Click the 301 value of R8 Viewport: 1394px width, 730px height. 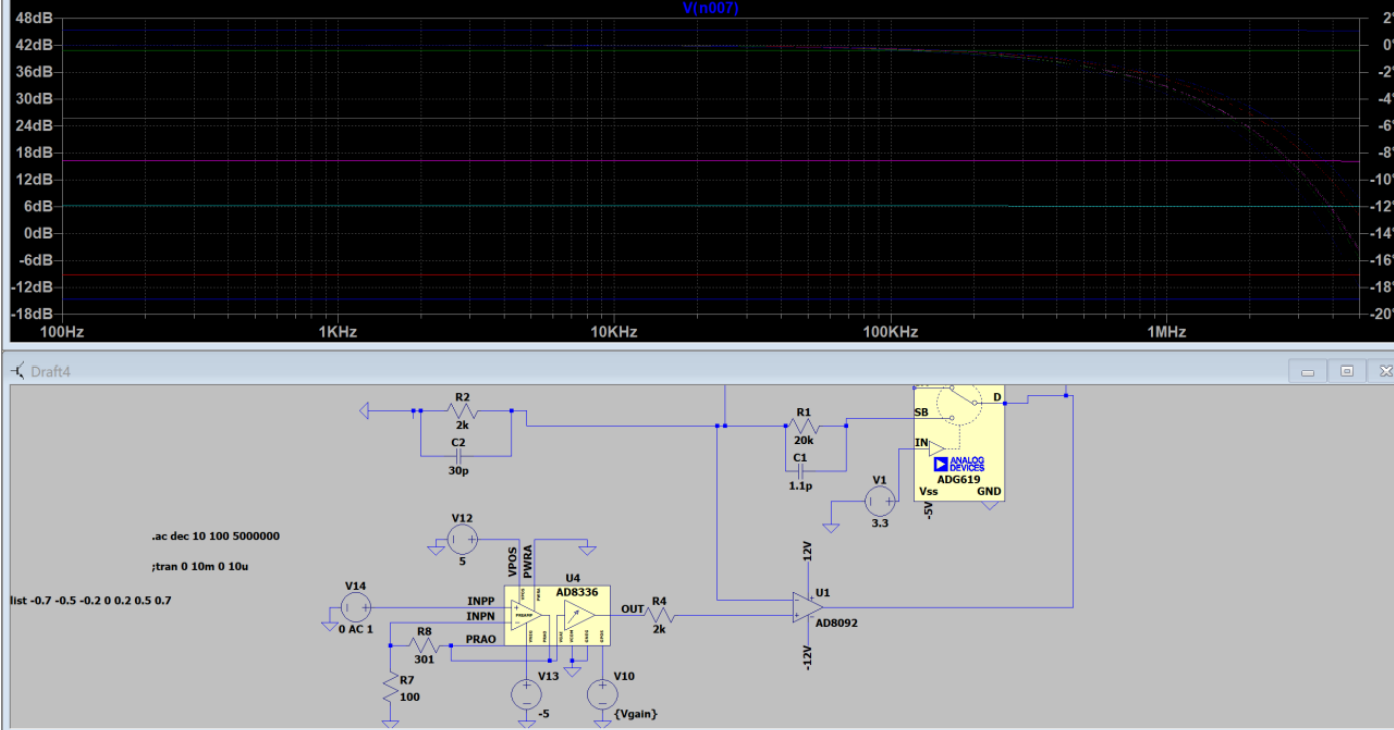click(424, 659)
